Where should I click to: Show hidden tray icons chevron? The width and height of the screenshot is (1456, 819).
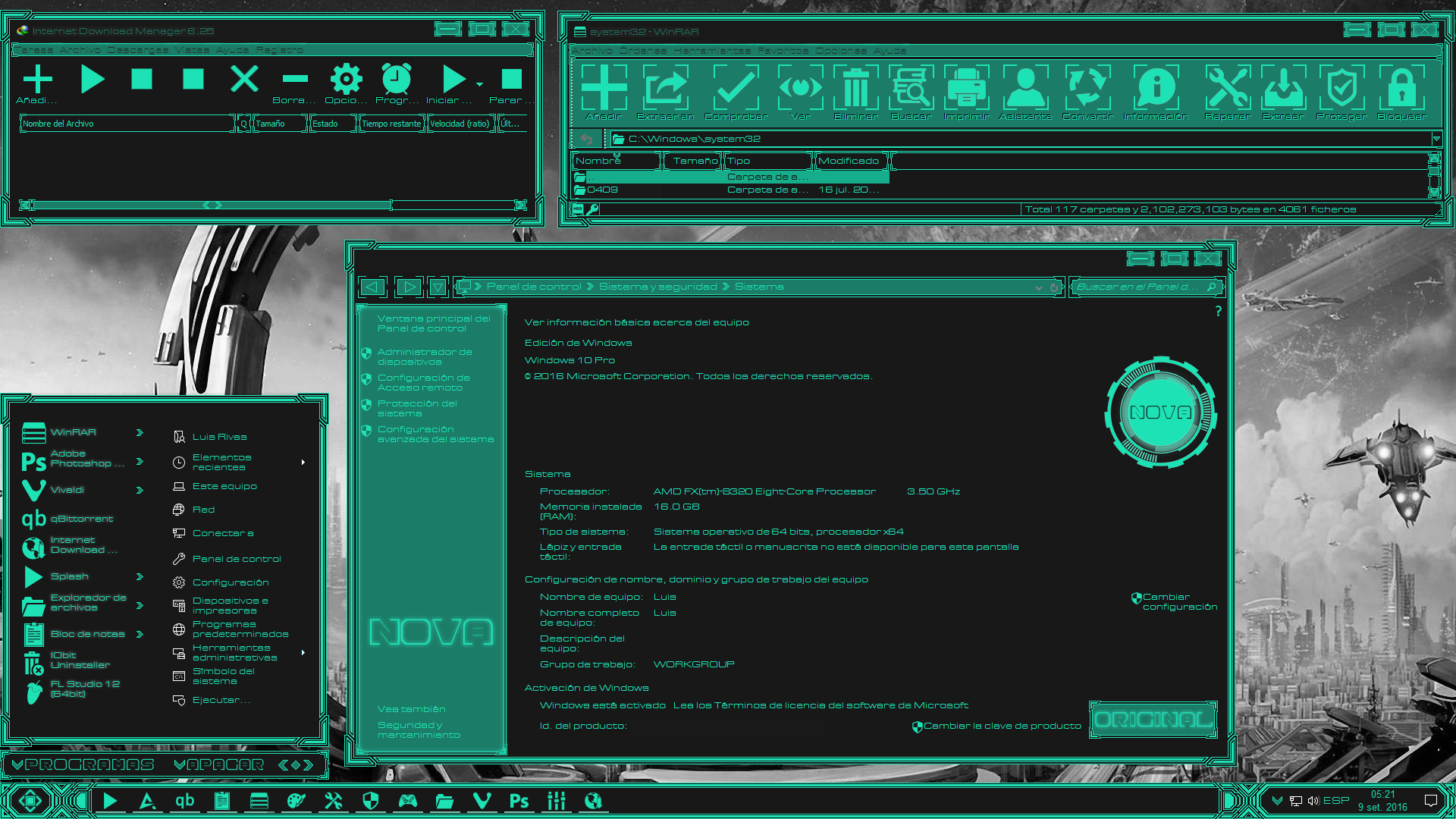[1277, 801]
